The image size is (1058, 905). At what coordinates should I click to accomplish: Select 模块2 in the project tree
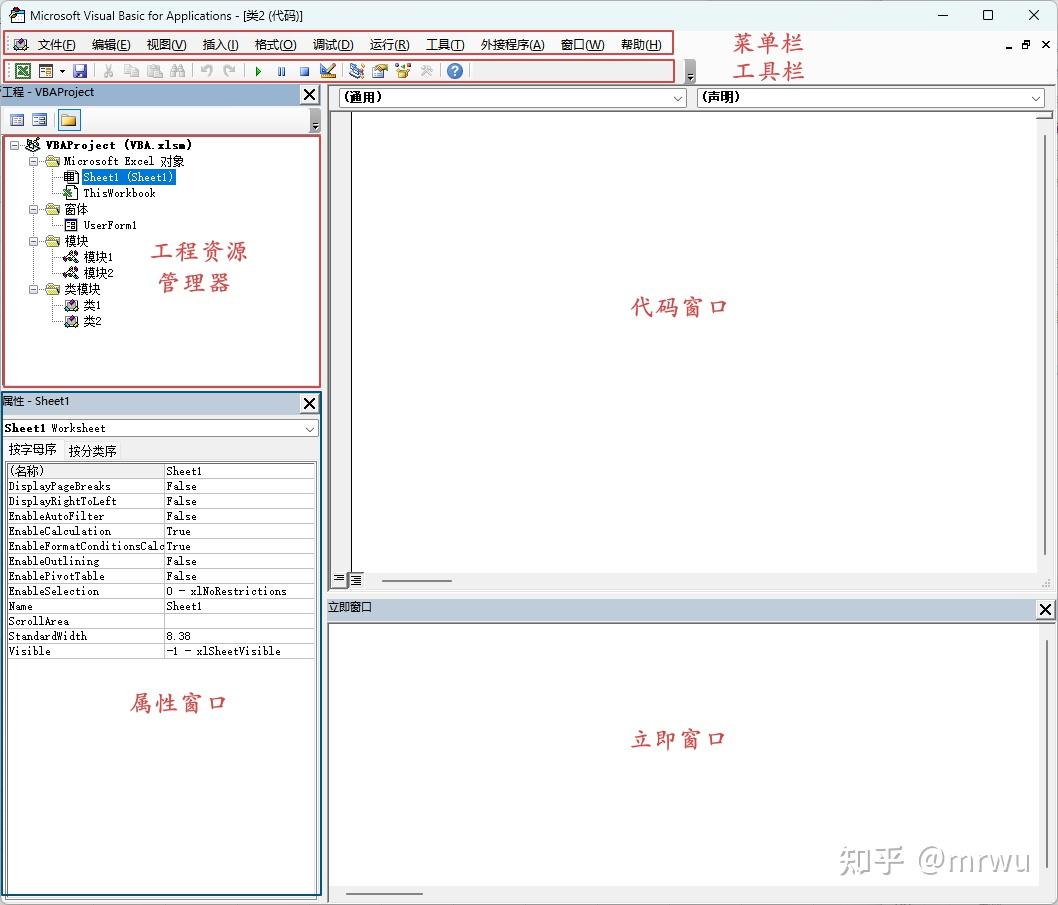click(x=97, y=272)
